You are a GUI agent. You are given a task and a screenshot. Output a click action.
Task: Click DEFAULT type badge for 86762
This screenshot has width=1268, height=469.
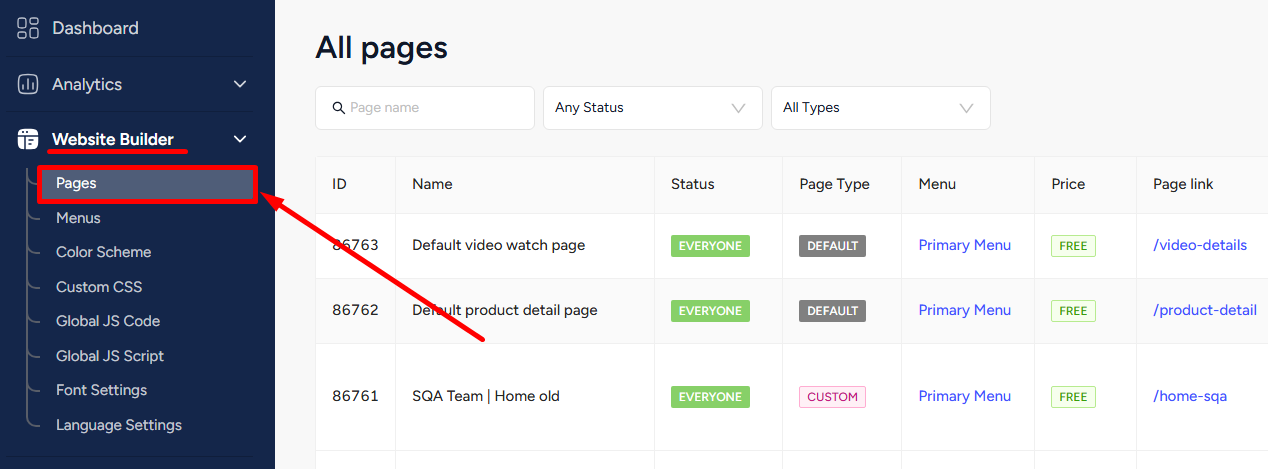tap(833, 311)
